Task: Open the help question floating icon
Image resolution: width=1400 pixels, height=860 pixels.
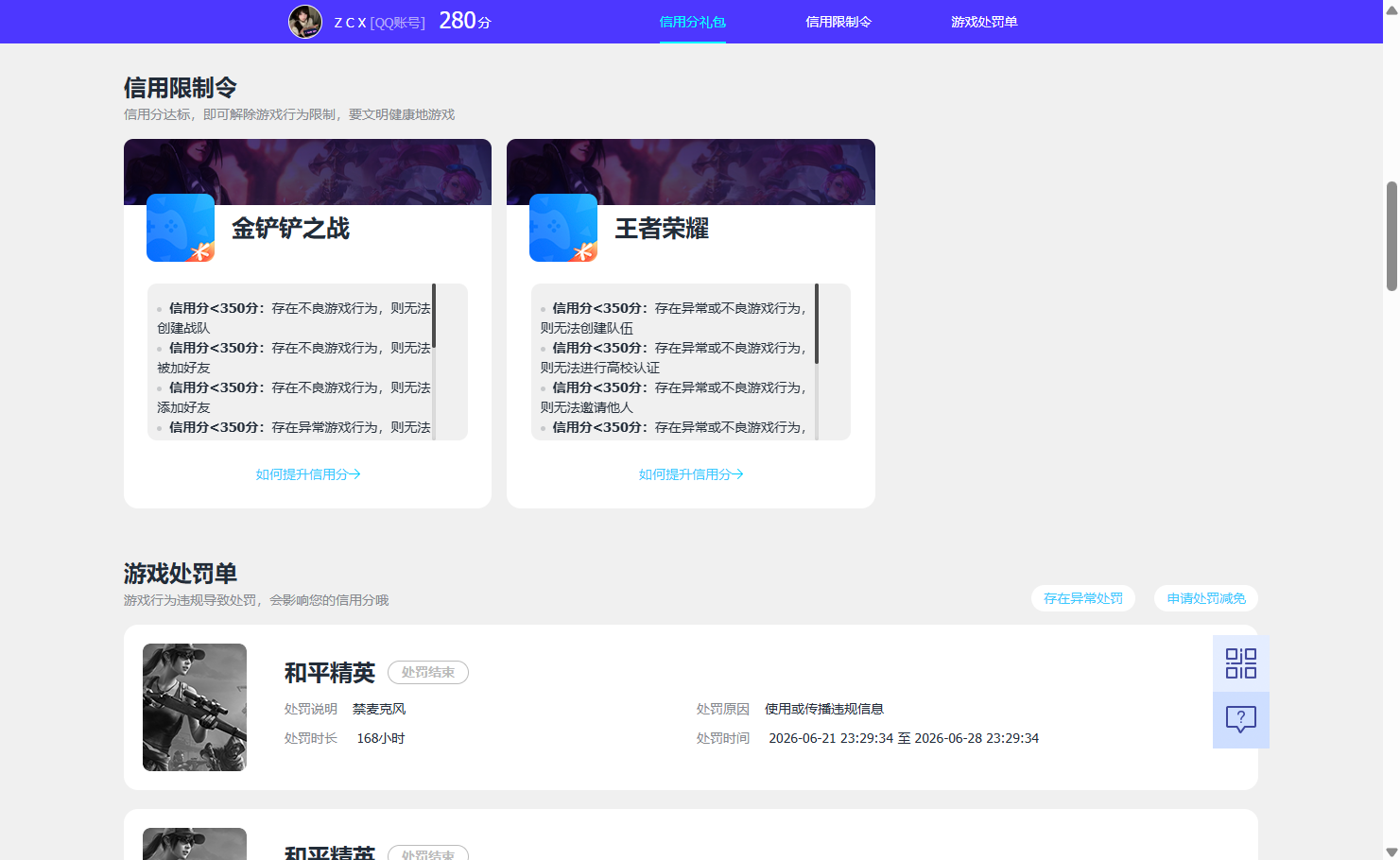Action: point(1241,720)
